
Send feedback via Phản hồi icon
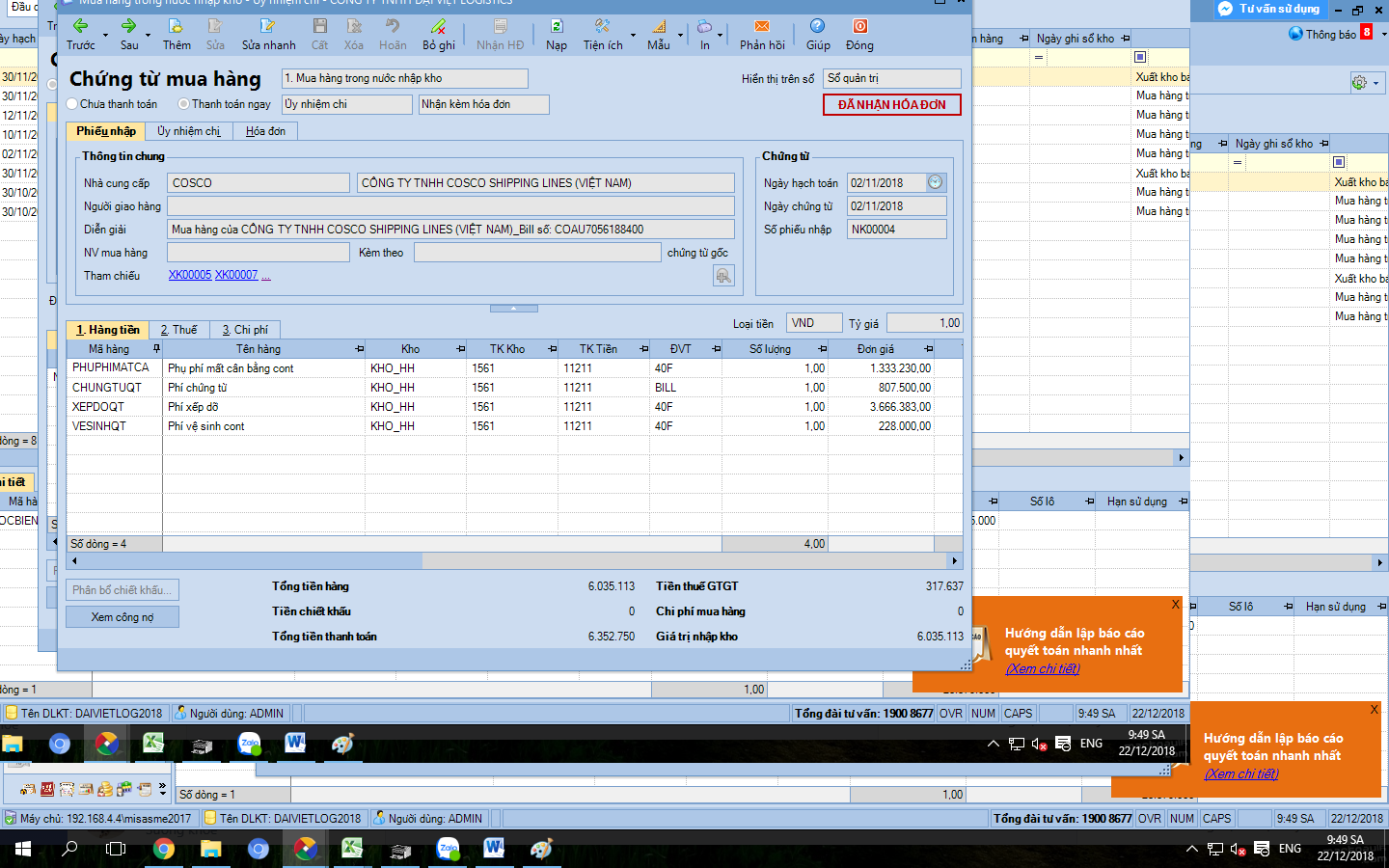[762, 34]
